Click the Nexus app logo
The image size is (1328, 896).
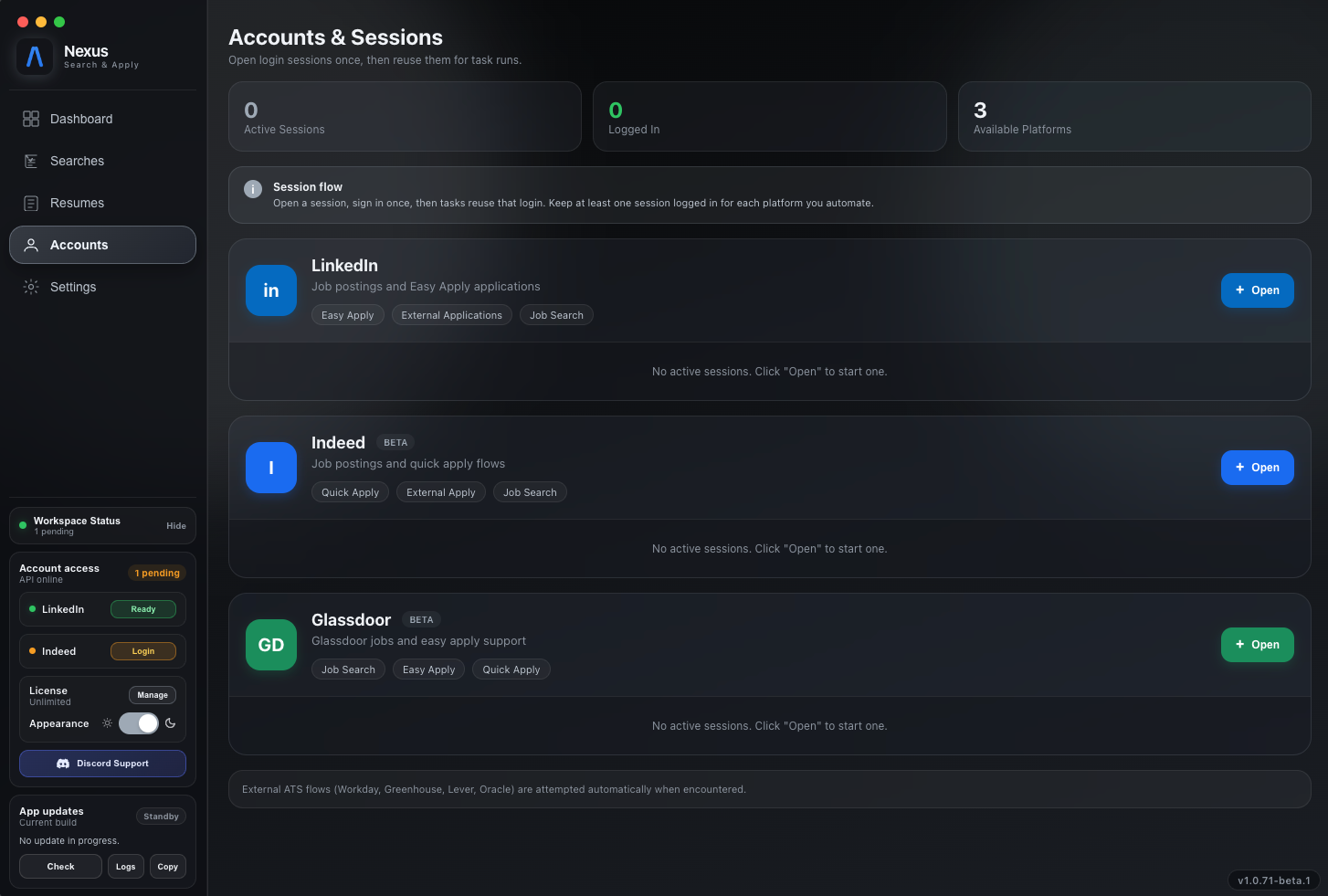pyautogui.click(x=35, y=58)
